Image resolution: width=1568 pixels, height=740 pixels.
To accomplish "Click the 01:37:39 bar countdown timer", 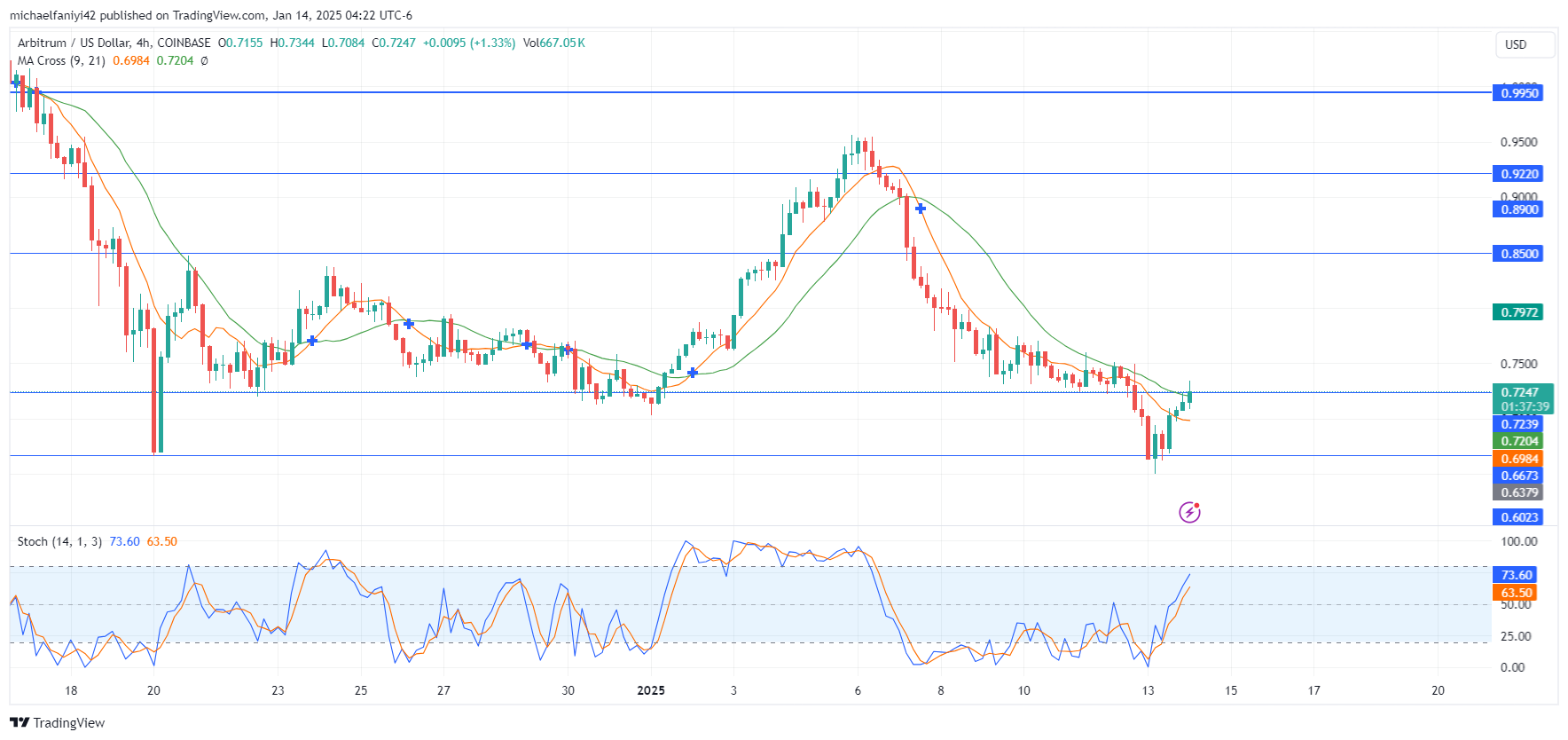I will pyautogui.click(x=1523, y=406).
